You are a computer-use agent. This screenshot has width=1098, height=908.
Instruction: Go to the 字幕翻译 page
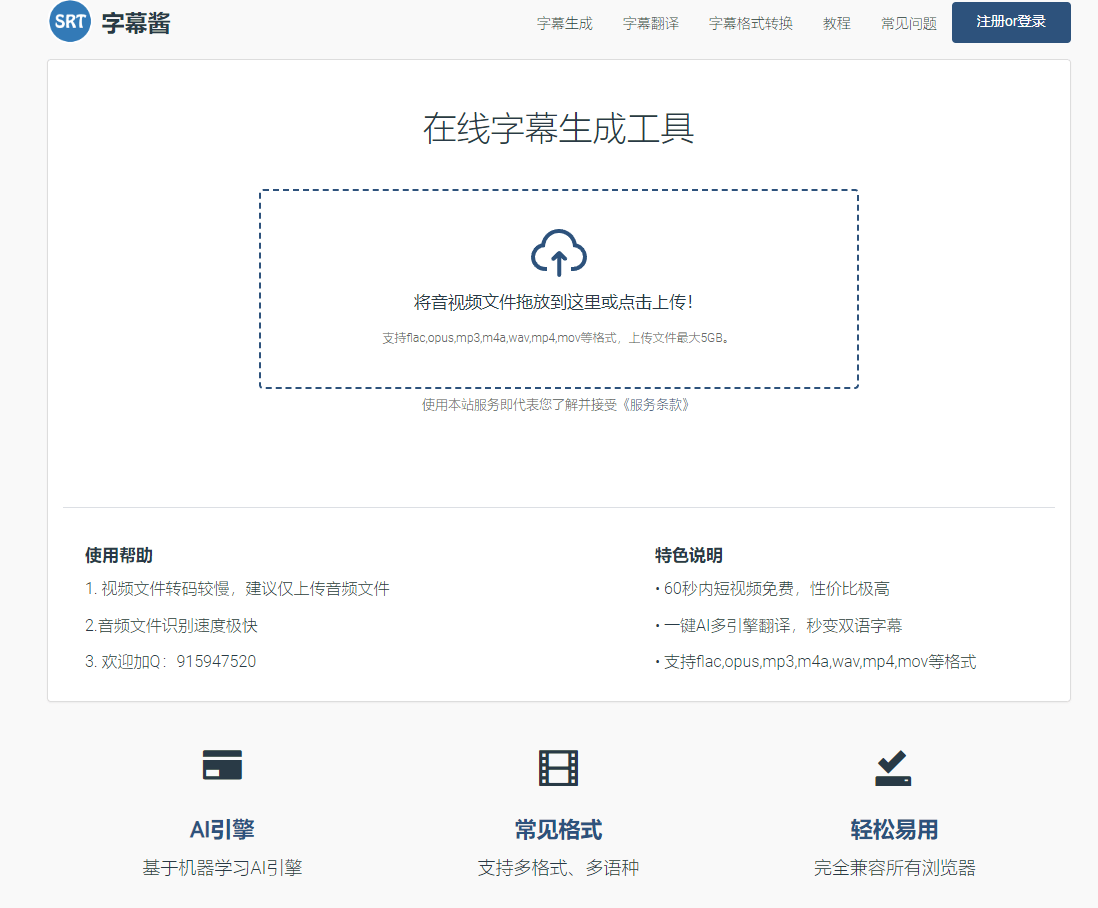click(x=650, y=23)
